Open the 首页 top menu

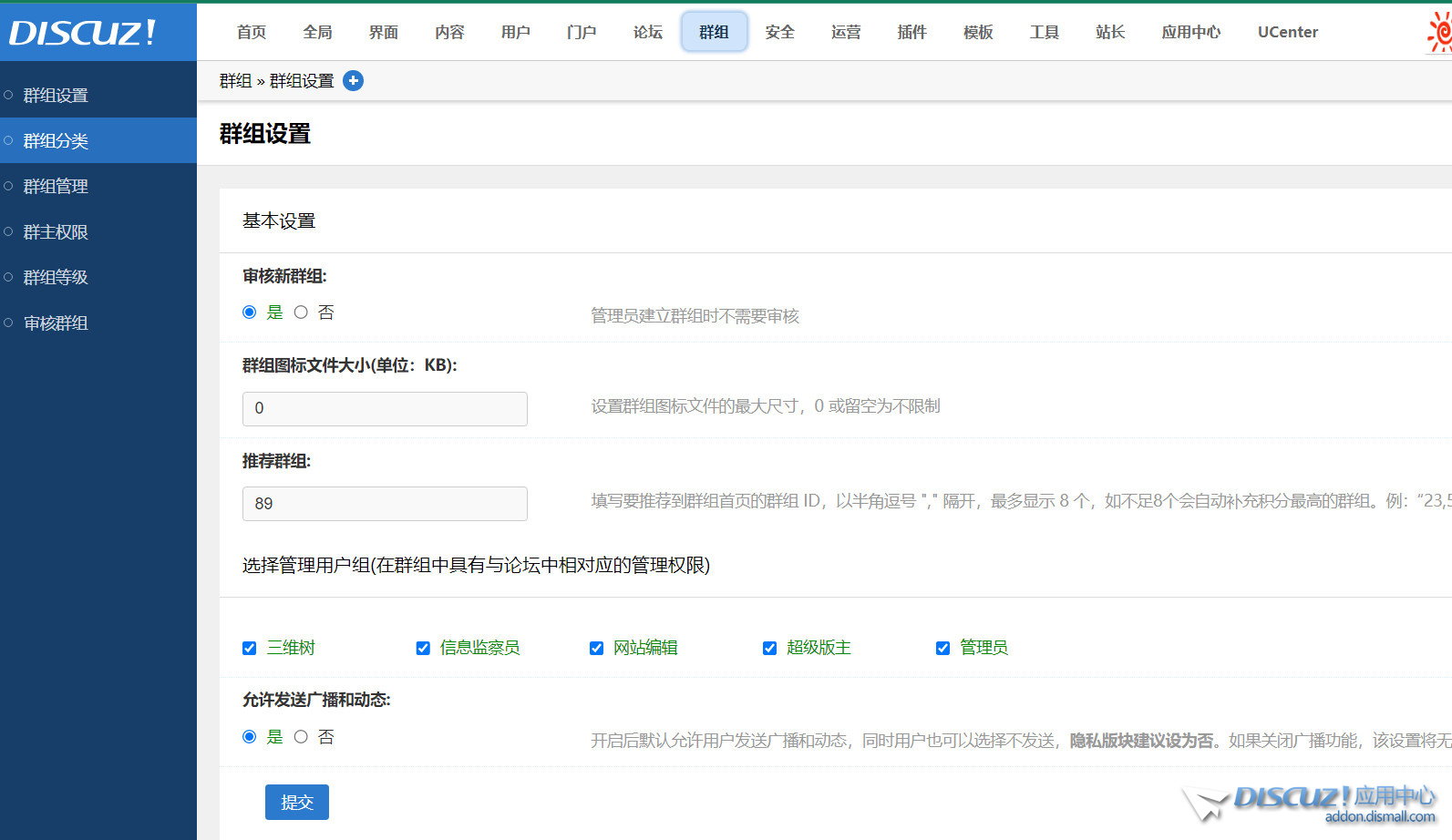tap(252, 32)
